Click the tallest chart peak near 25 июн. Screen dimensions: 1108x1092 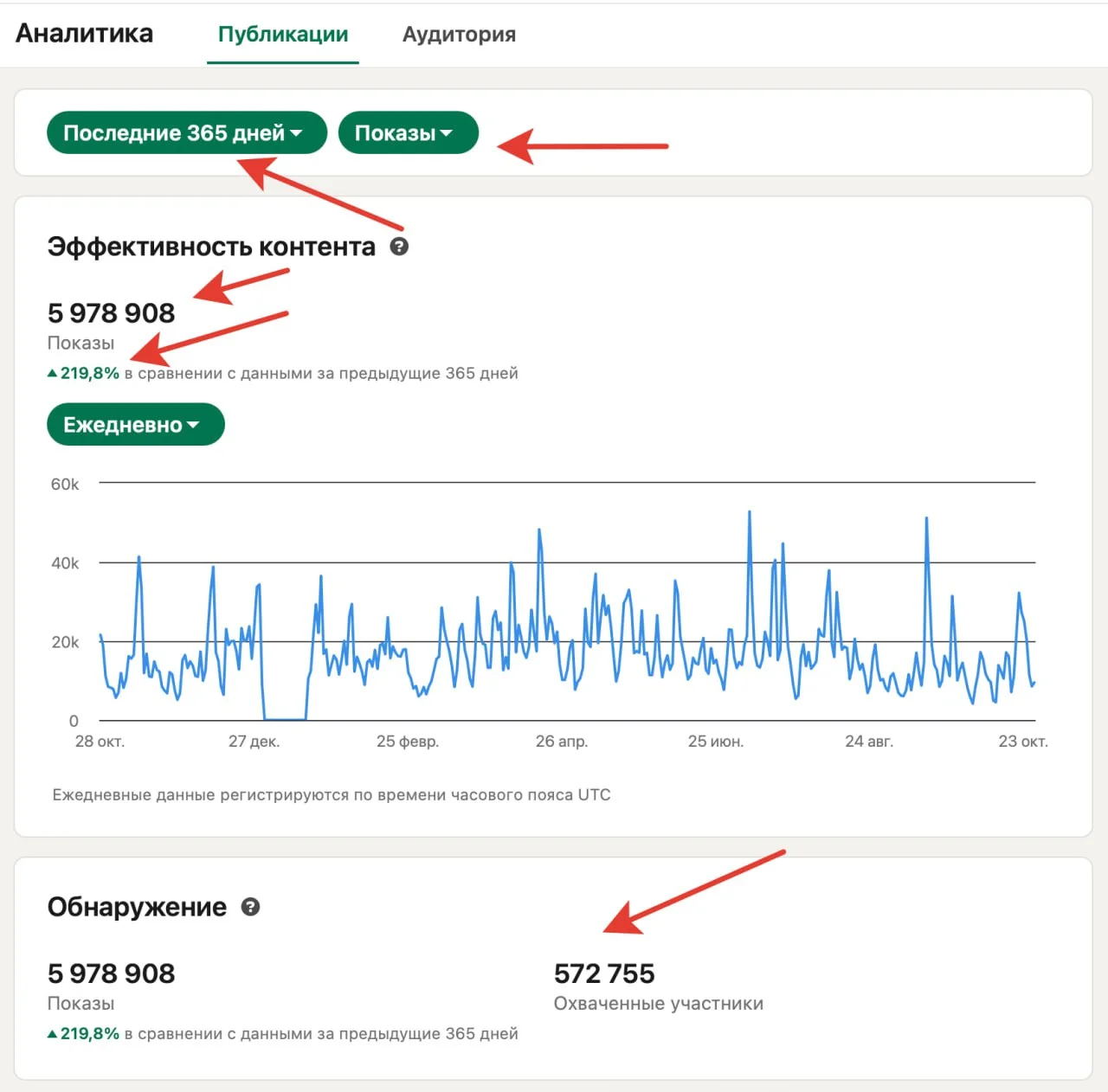tap(749, 514)
